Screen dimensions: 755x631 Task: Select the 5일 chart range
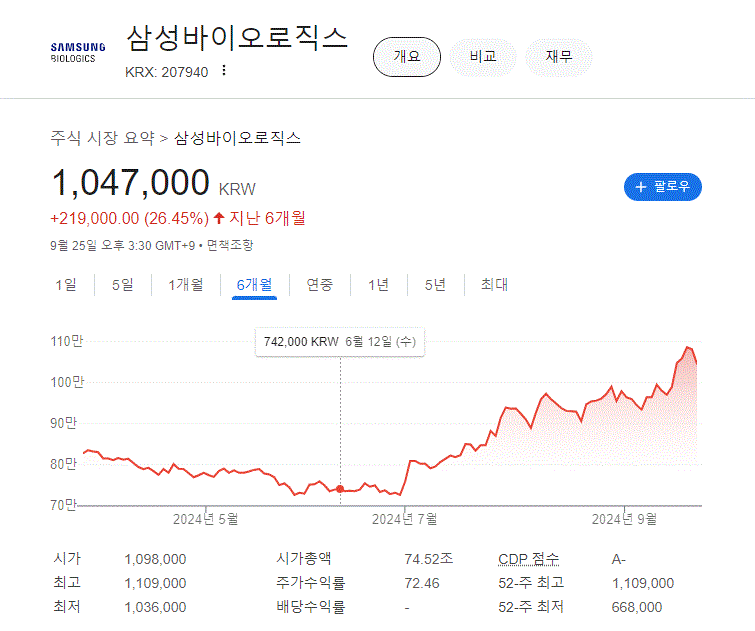coord(122,285)
